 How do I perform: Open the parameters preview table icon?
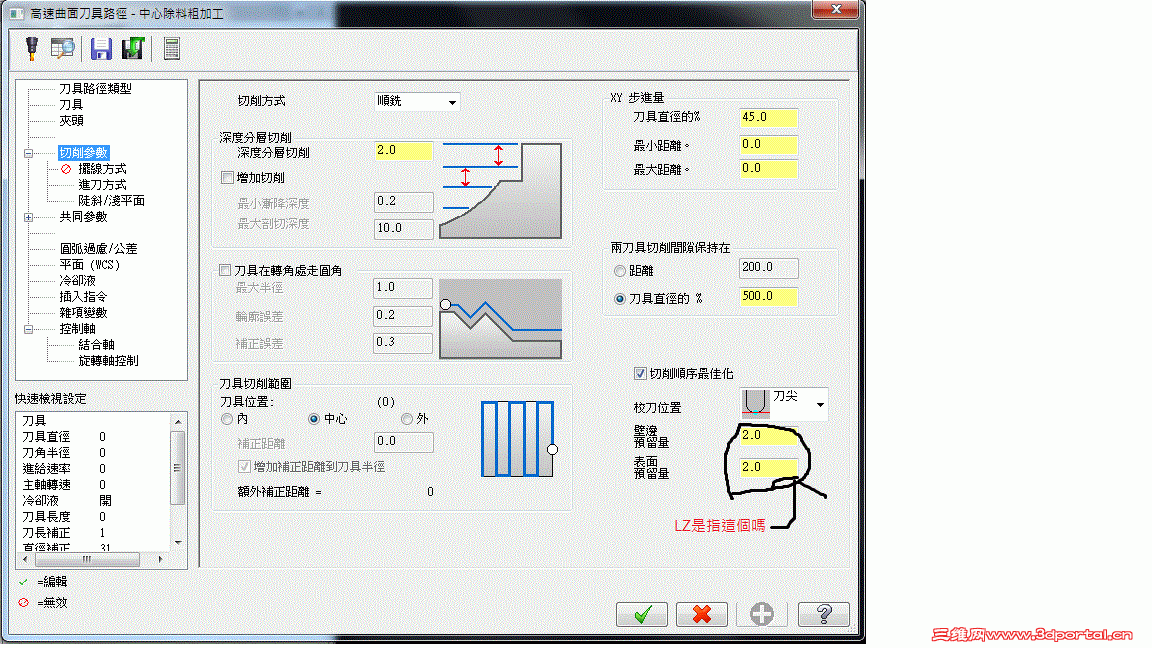(x=60, y=48)
